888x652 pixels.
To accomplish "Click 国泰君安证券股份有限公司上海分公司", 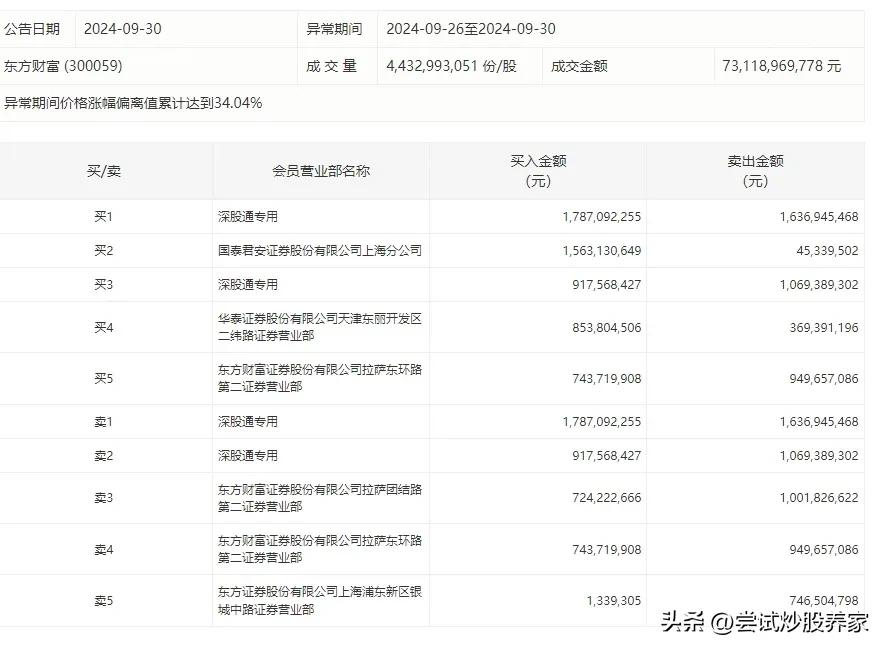I will 320,250.
